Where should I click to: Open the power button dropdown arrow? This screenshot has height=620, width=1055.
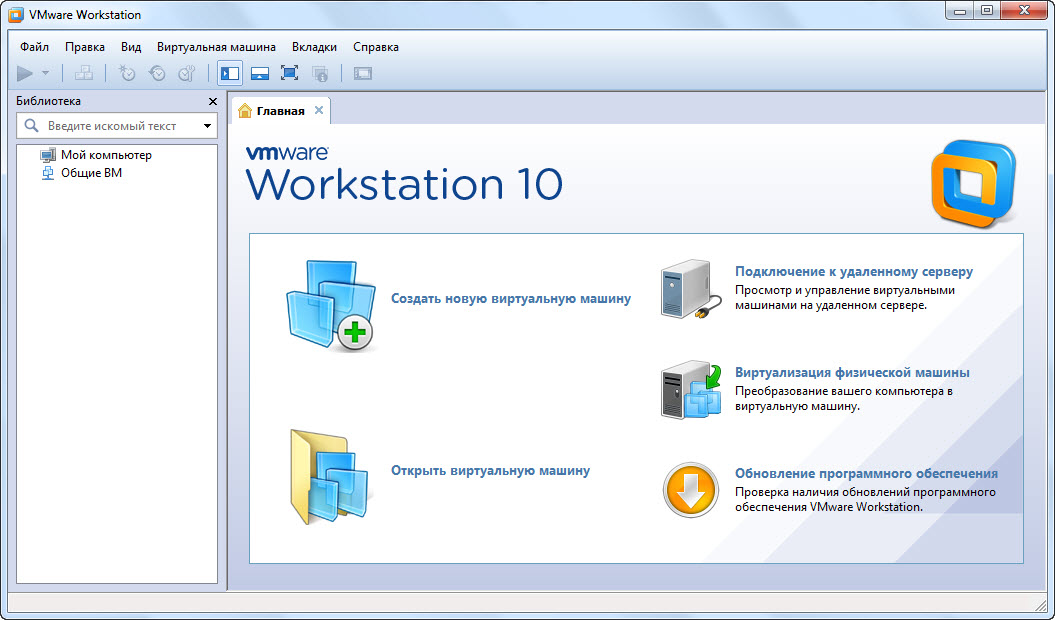45,73
